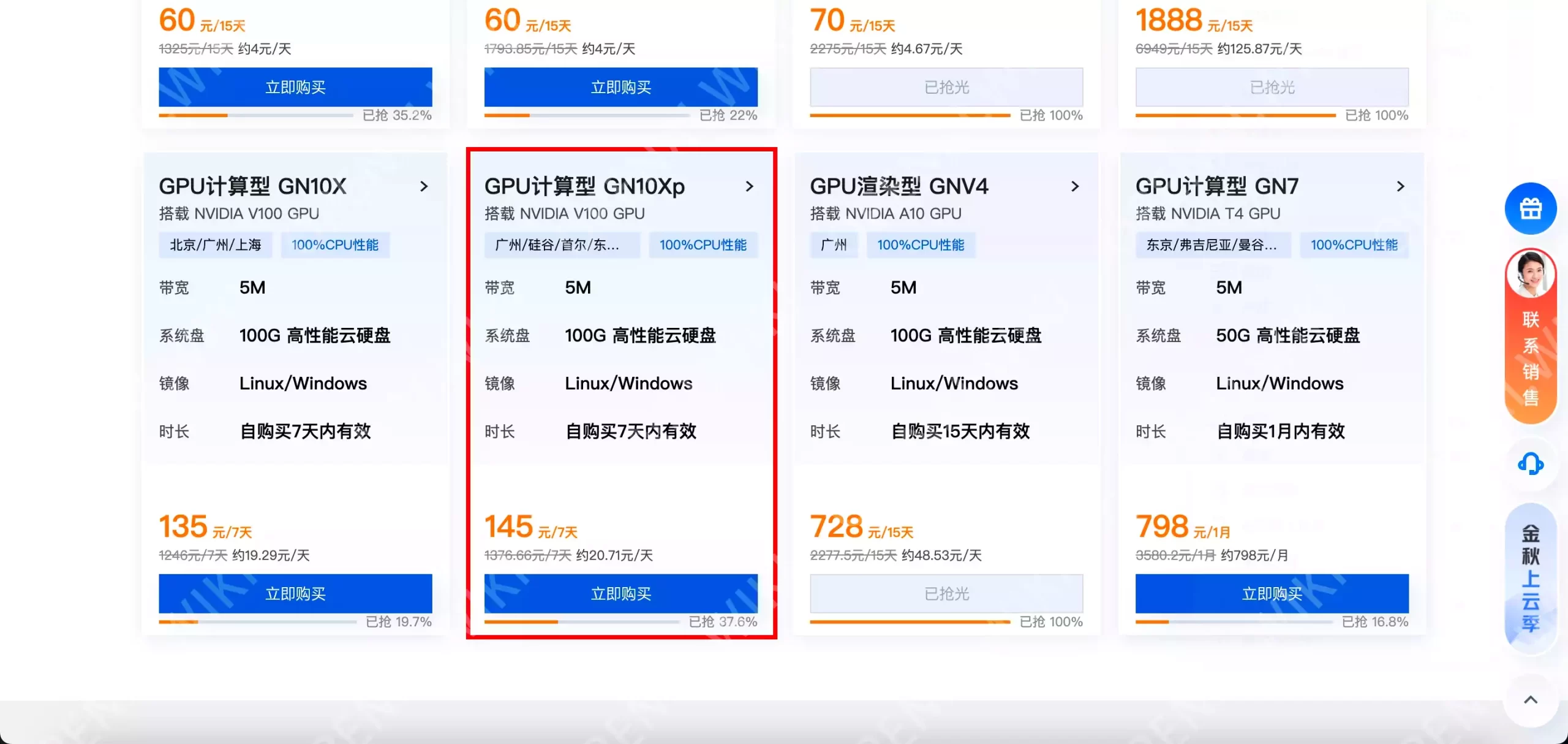This screenshot has height=744, width=1568.
Task: Click the 145 元/7天 price text
Action: (531, 527)
